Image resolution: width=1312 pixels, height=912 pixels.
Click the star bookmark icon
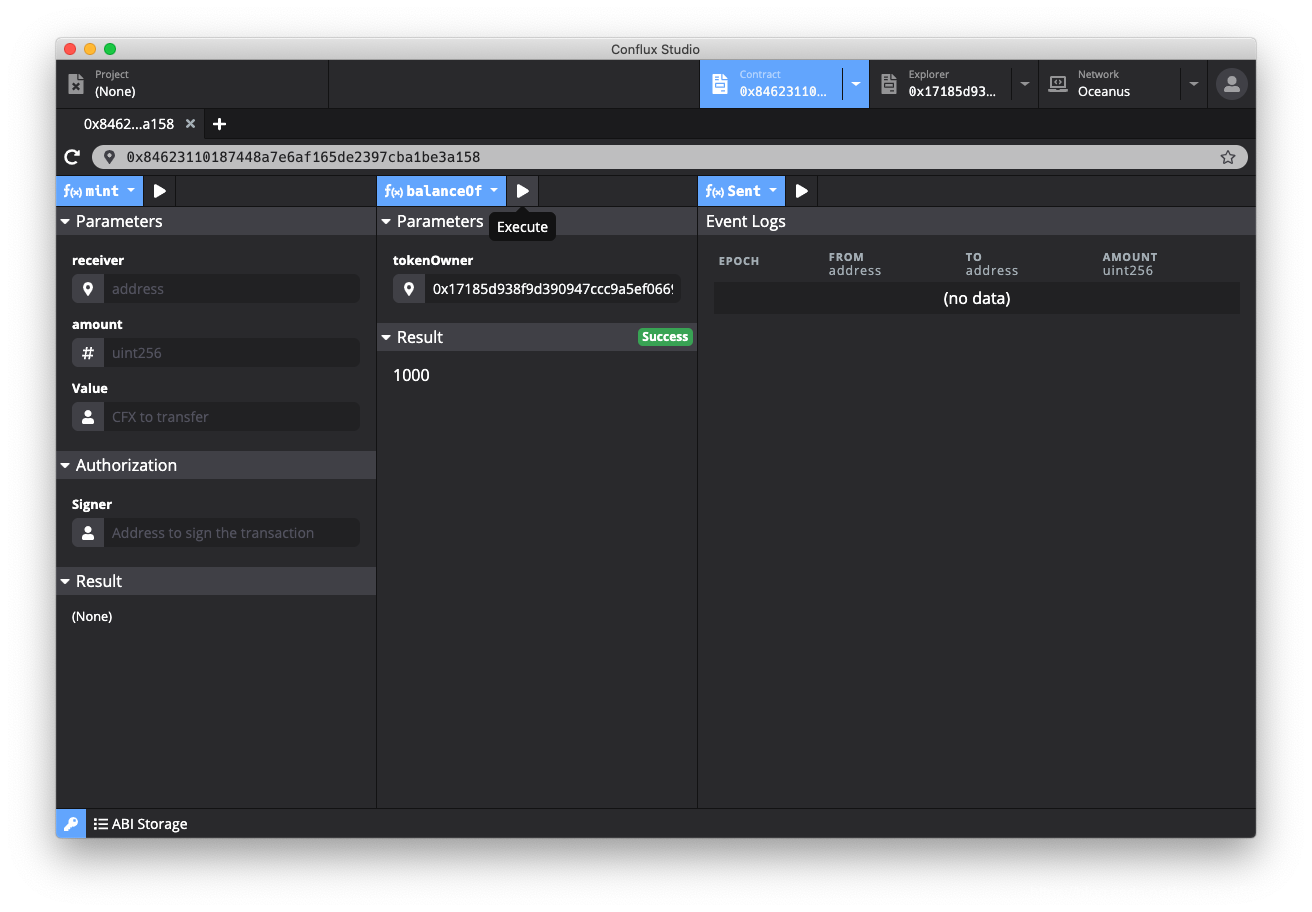pos(1228,157)
